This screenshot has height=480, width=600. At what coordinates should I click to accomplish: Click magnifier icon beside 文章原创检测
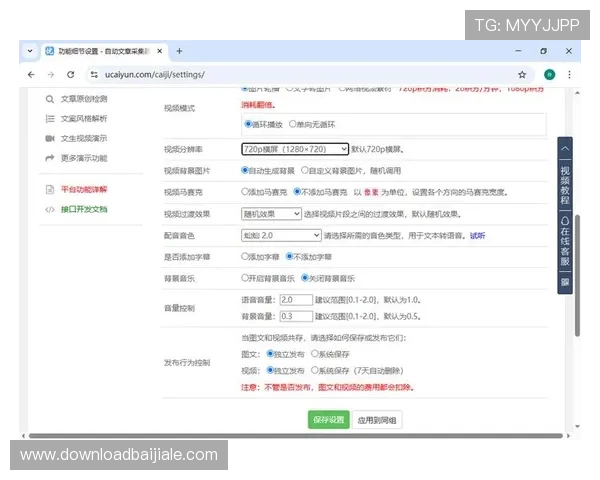tap(50, 99)
